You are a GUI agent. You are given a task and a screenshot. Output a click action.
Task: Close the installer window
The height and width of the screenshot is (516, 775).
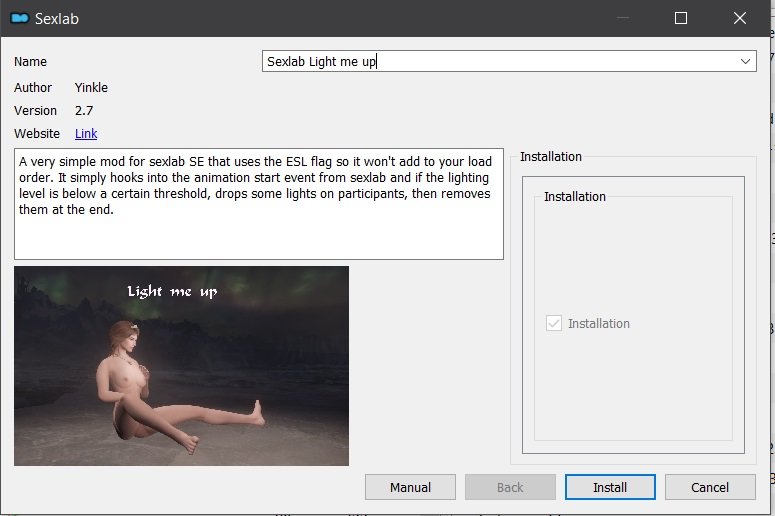(740, 18)
